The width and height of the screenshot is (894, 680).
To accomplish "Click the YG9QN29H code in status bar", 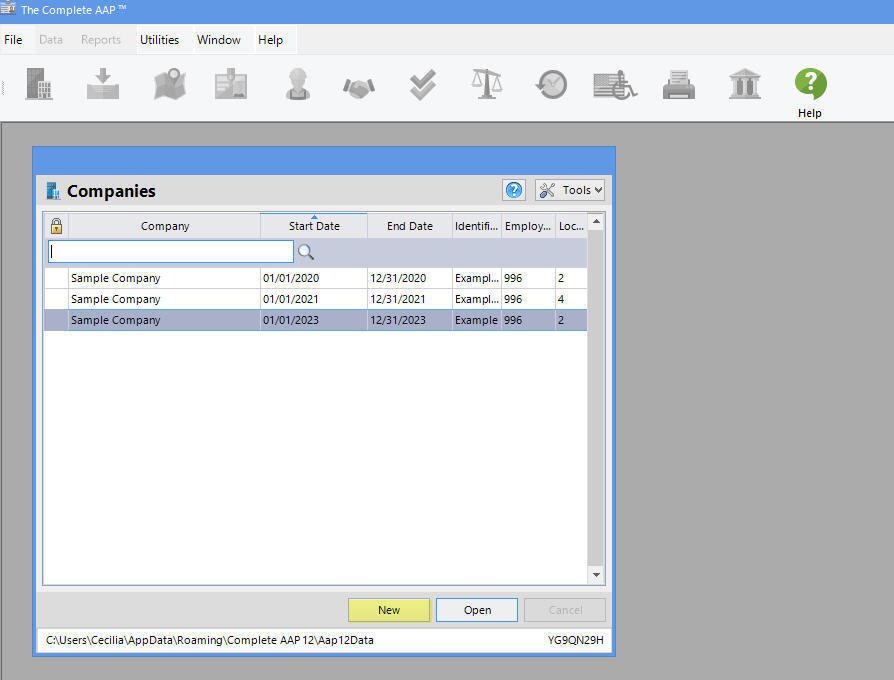I will [x=575, y=640].
